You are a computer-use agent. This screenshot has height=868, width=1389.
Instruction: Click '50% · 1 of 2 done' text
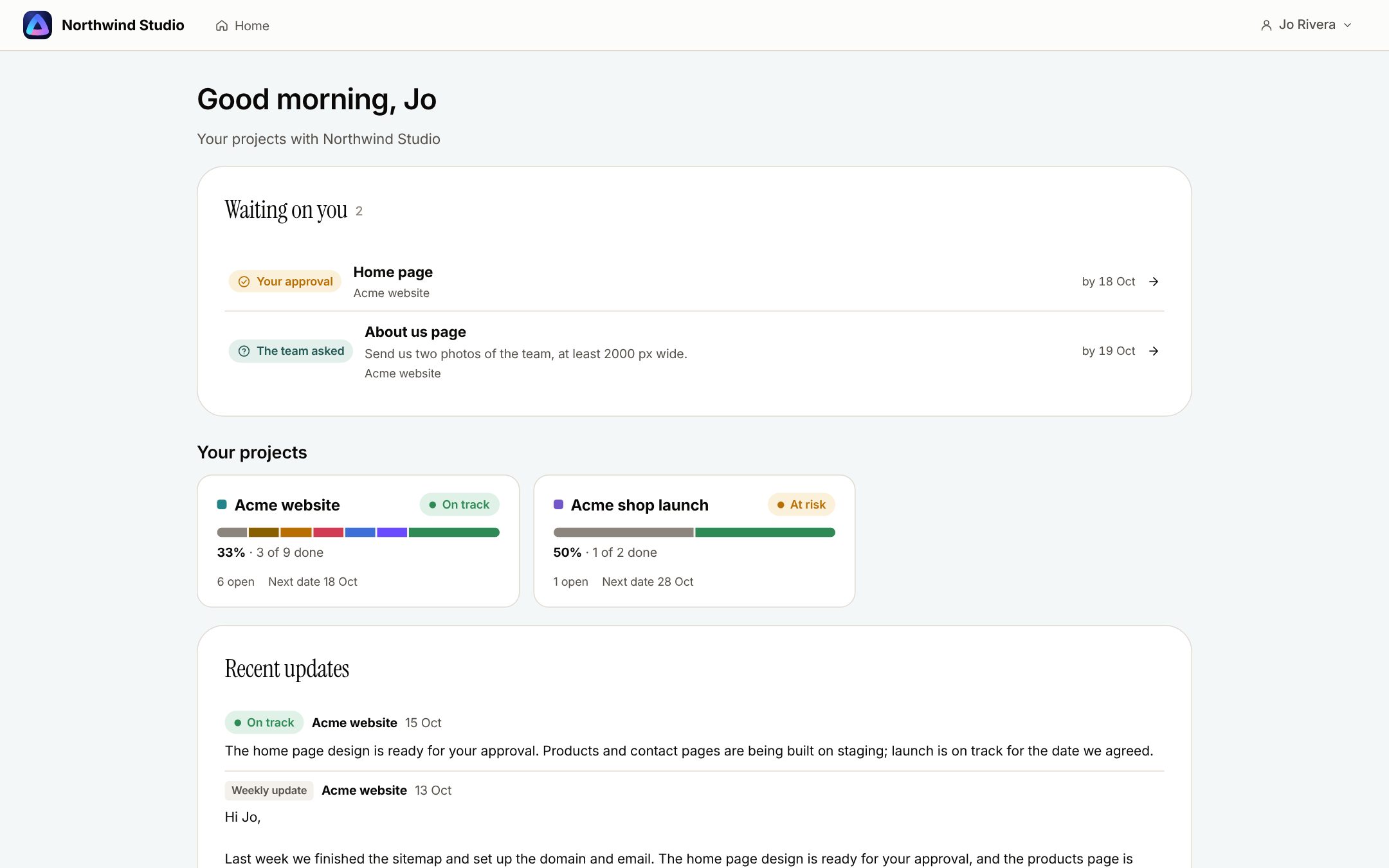(x=605, y=552)
